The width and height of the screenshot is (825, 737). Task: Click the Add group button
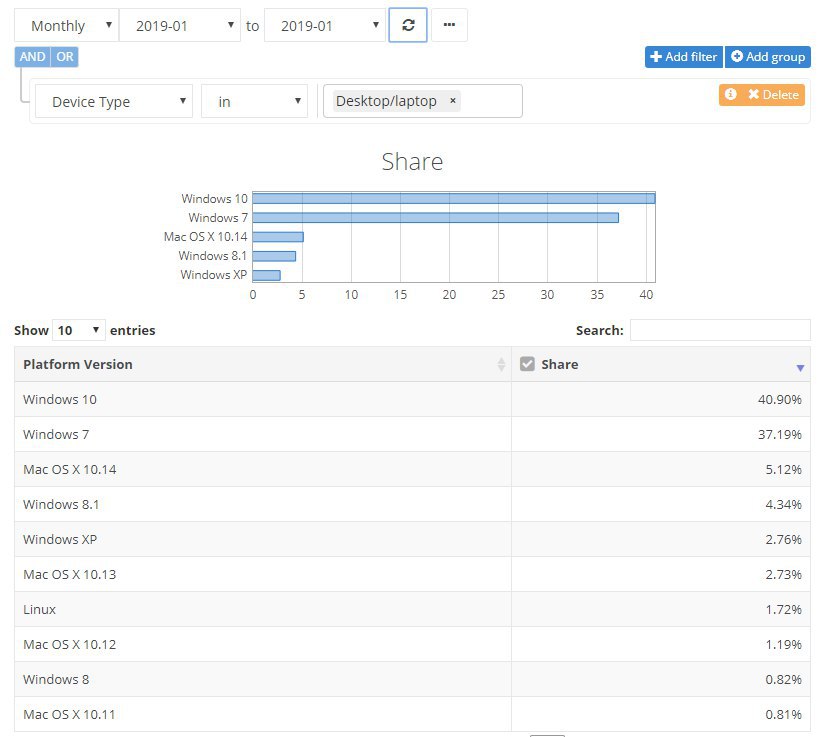tap(768, 57)
